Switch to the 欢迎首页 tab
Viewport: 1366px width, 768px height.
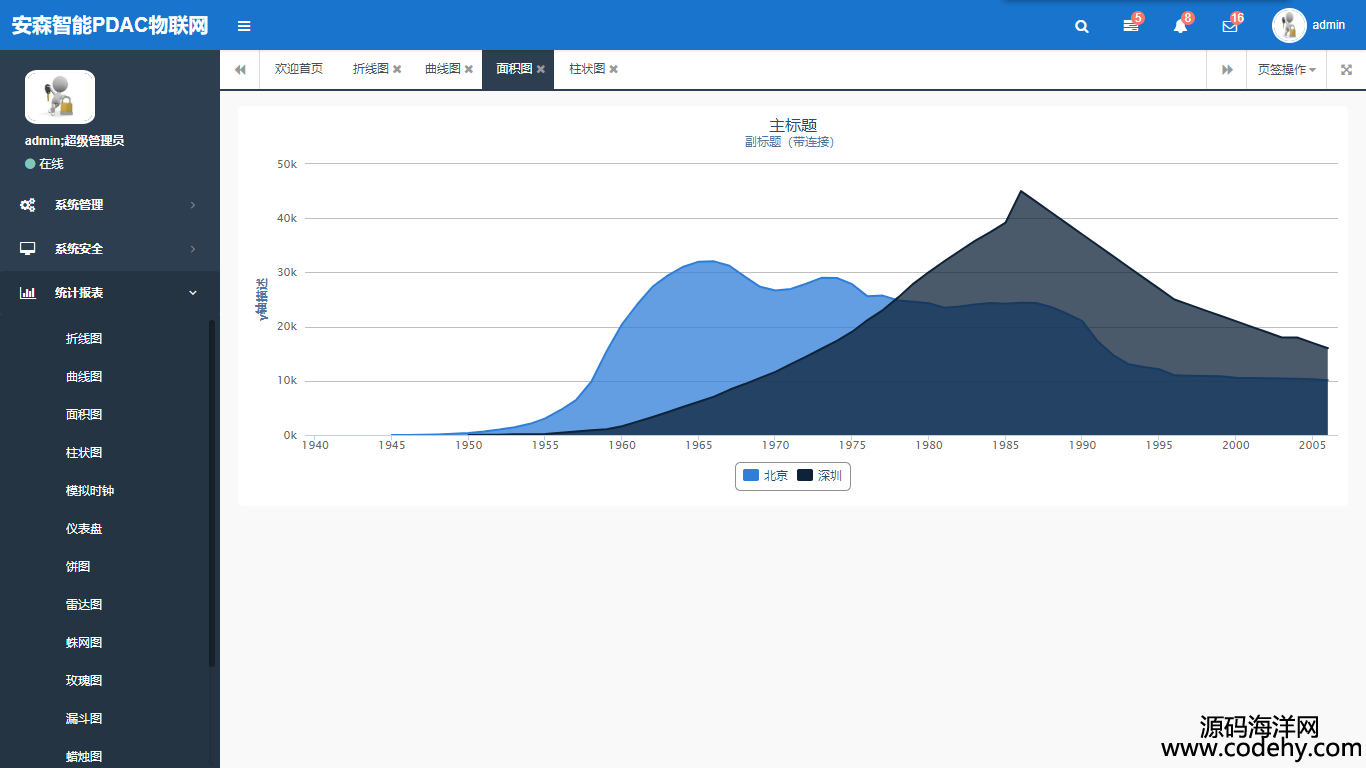[x=299, y=69]
